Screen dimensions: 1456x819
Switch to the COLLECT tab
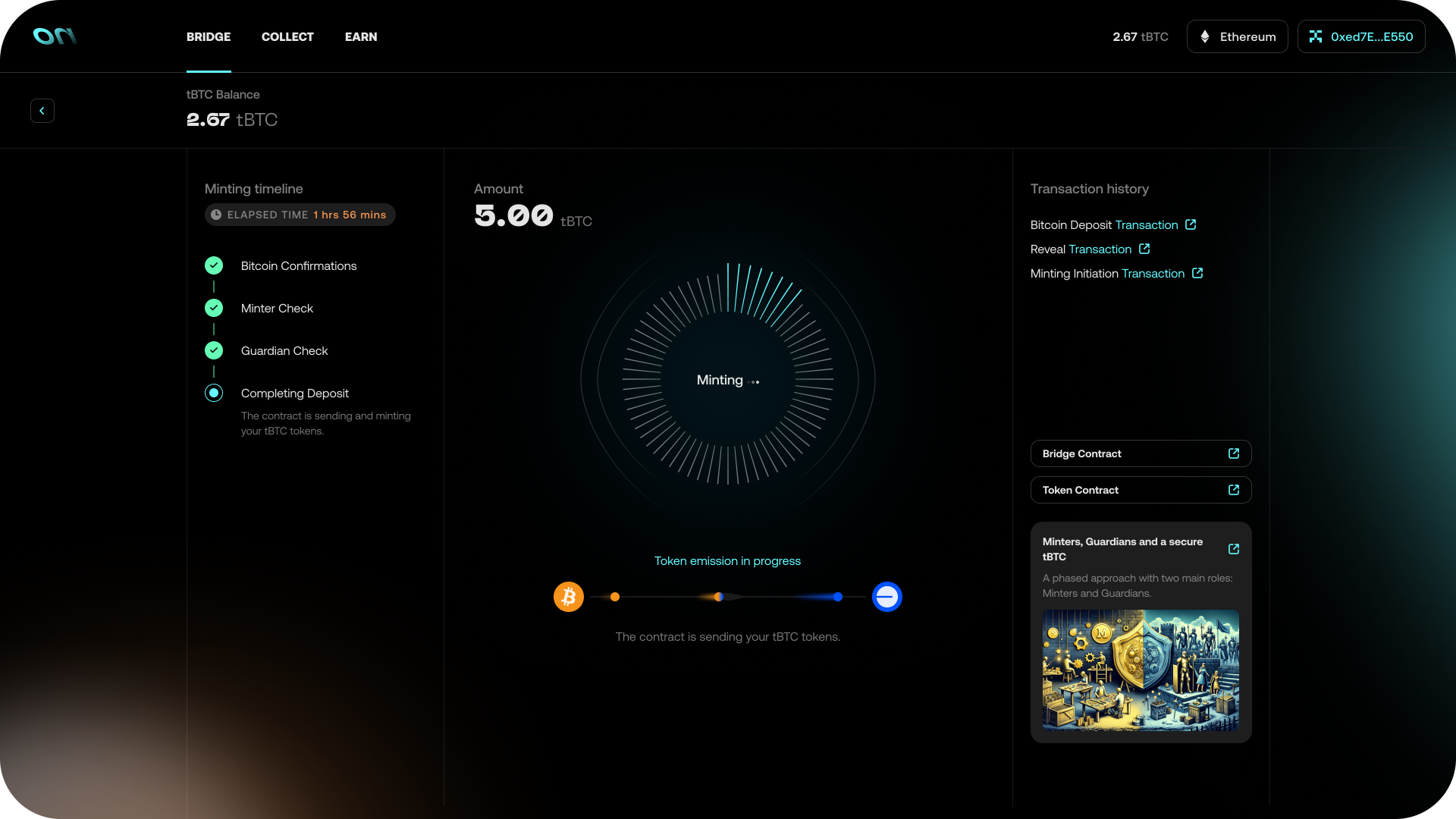tap(287, 36)
